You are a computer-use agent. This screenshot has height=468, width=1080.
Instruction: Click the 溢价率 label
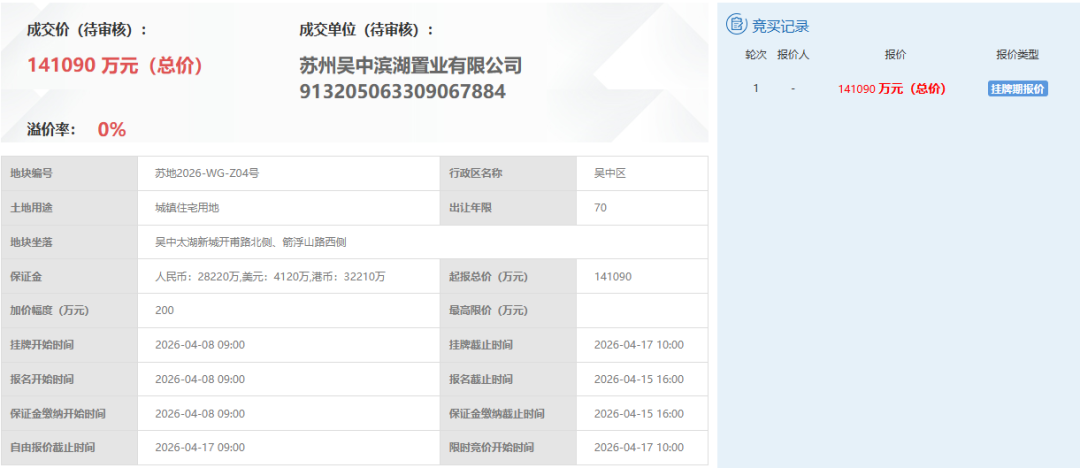52,130
